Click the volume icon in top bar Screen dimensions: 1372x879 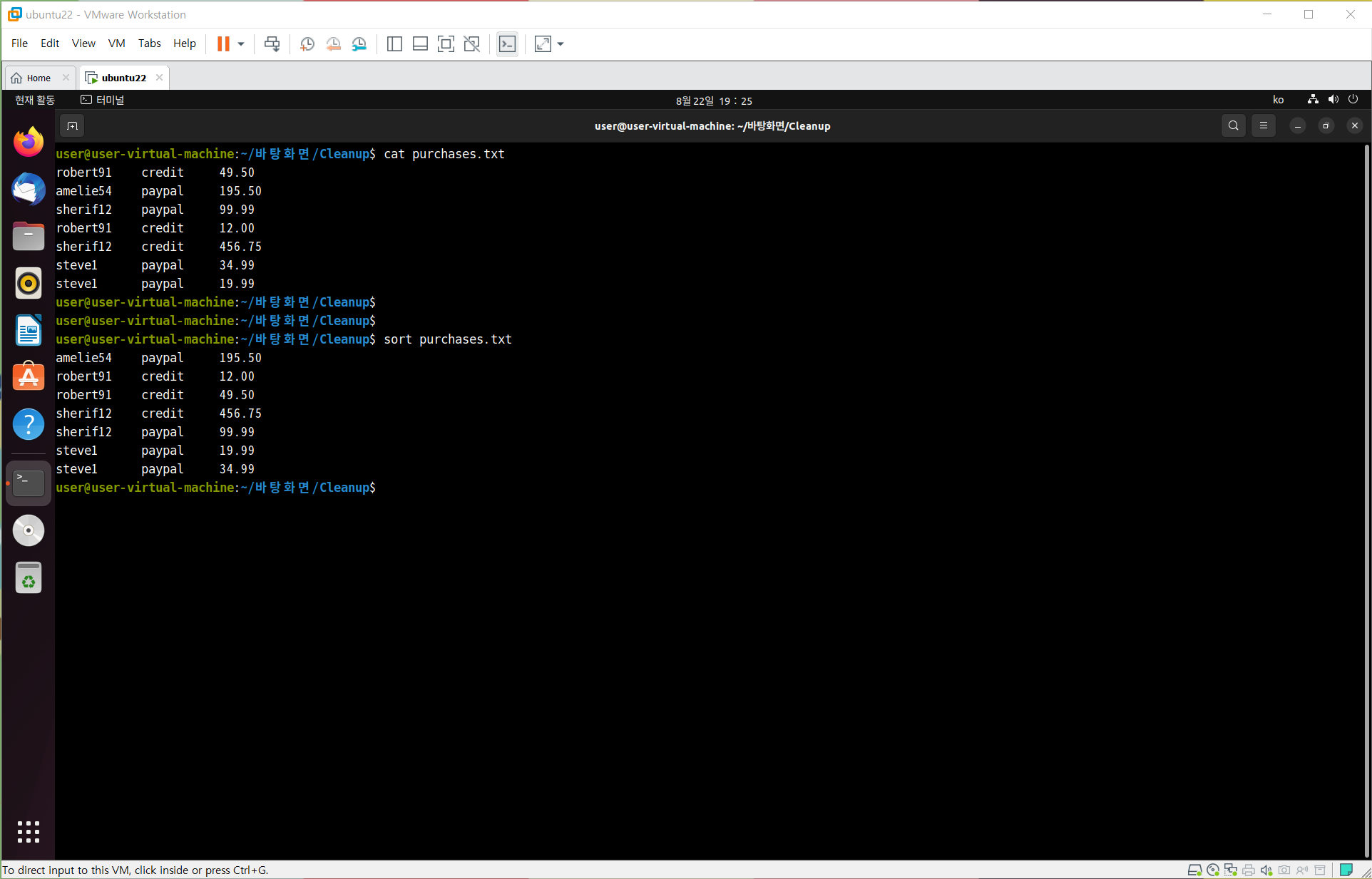(1333, 100)
